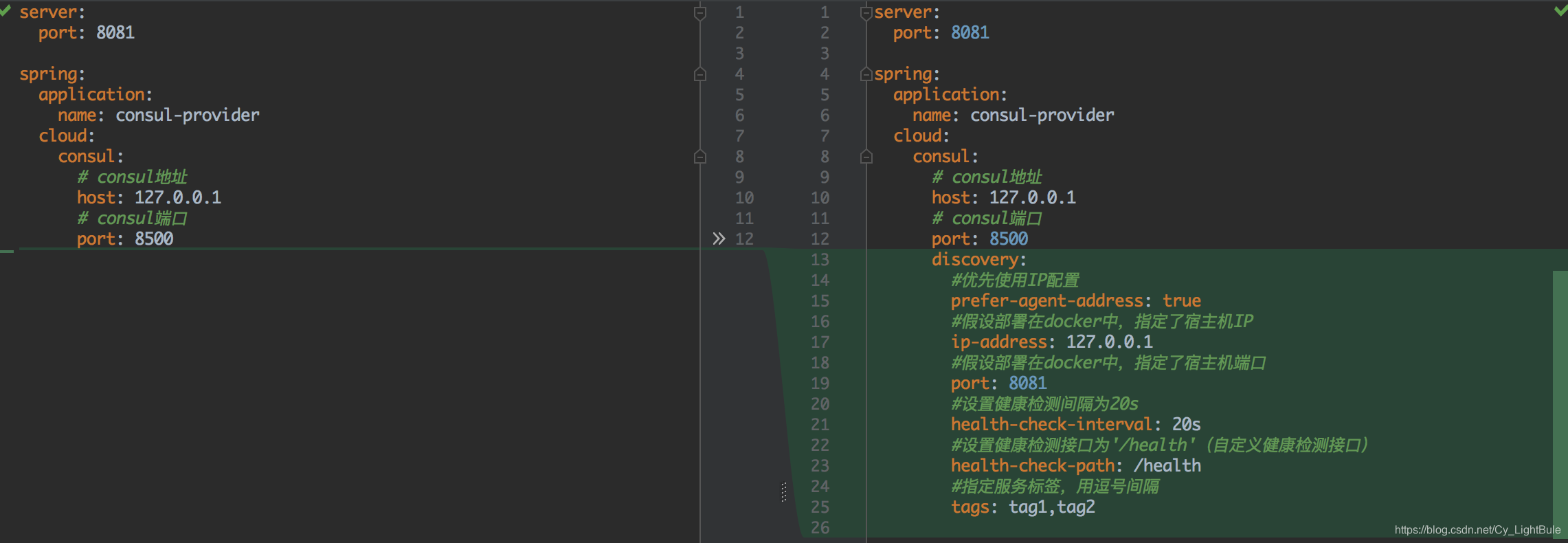Click name: consul-provider in the left pane

[159, 115]
